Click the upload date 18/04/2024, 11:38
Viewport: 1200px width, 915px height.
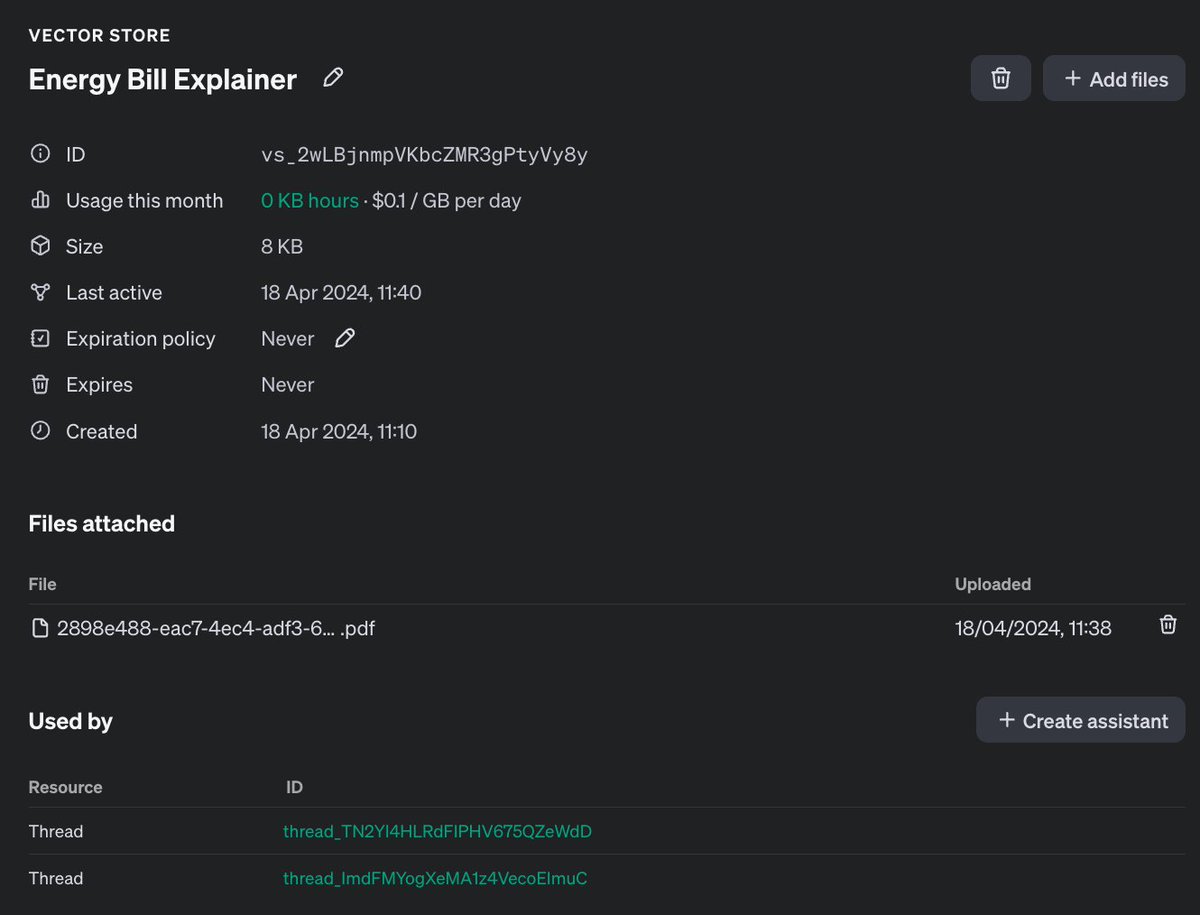[1033, 628]
